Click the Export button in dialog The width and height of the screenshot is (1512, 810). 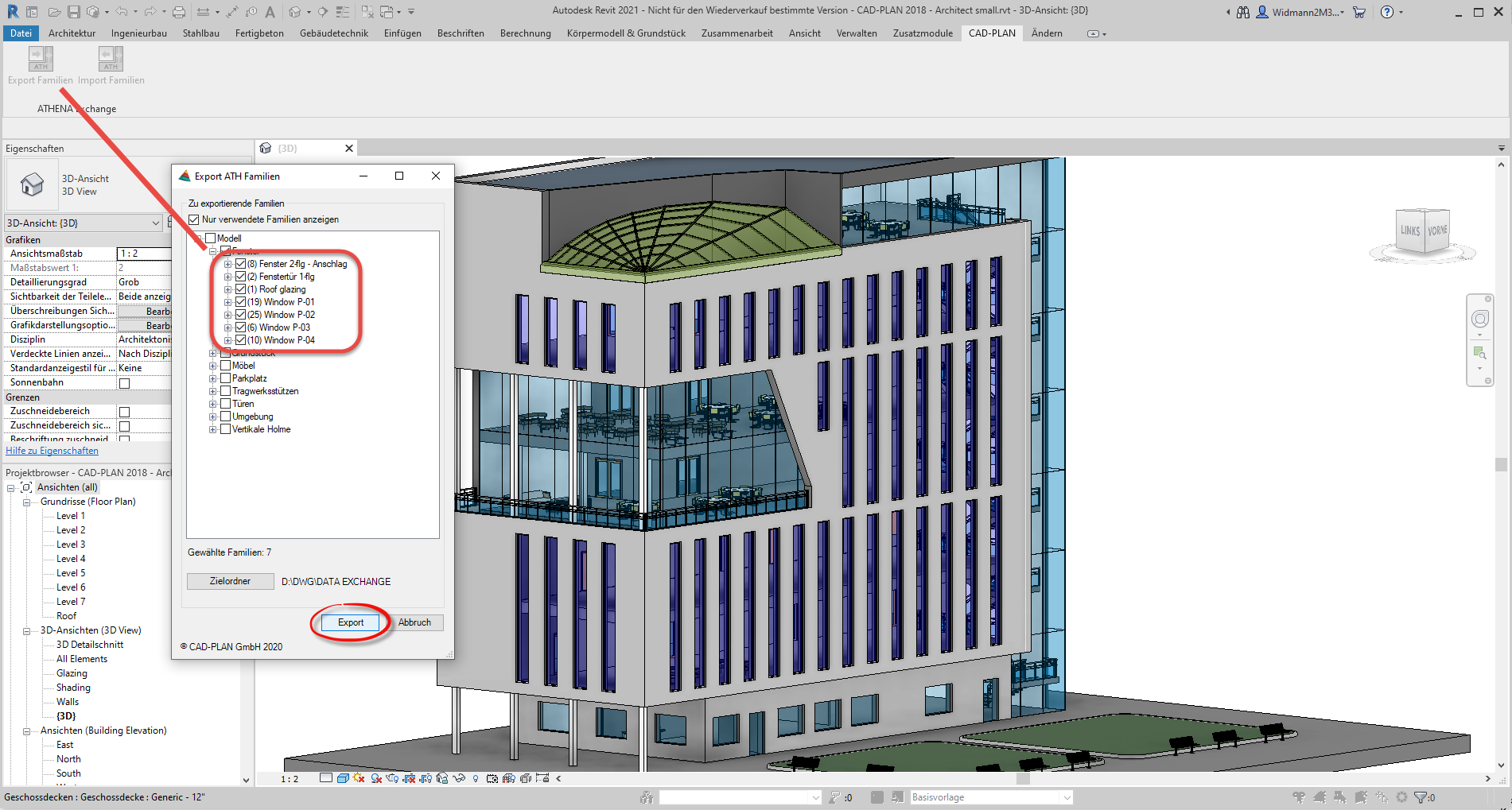[x=350, y=622]
